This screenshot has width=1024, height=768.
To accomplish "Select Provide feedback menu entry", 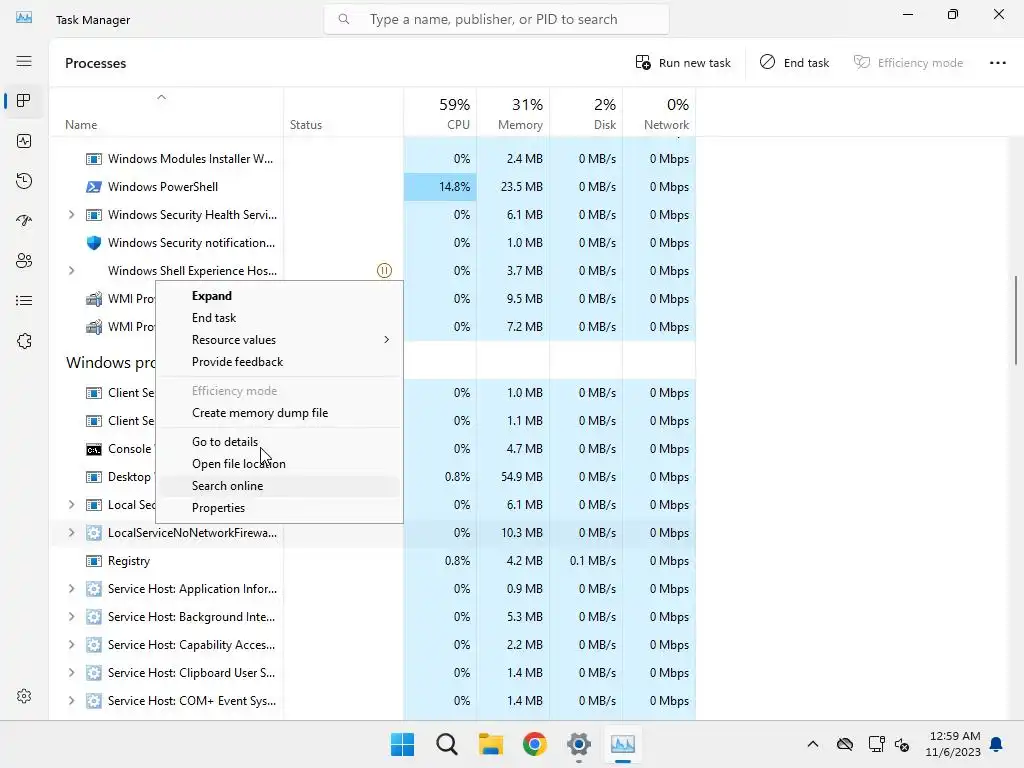I will (279, 362).
